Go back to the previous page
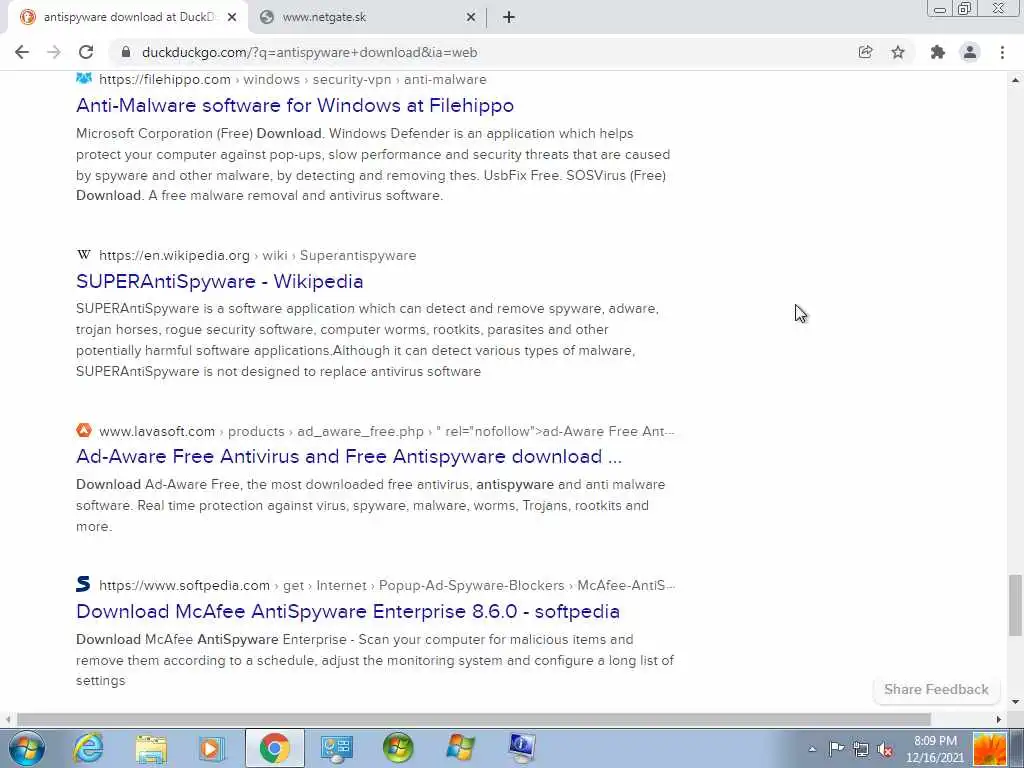The width and height of the screenshot is (1024, 768). 22,52
